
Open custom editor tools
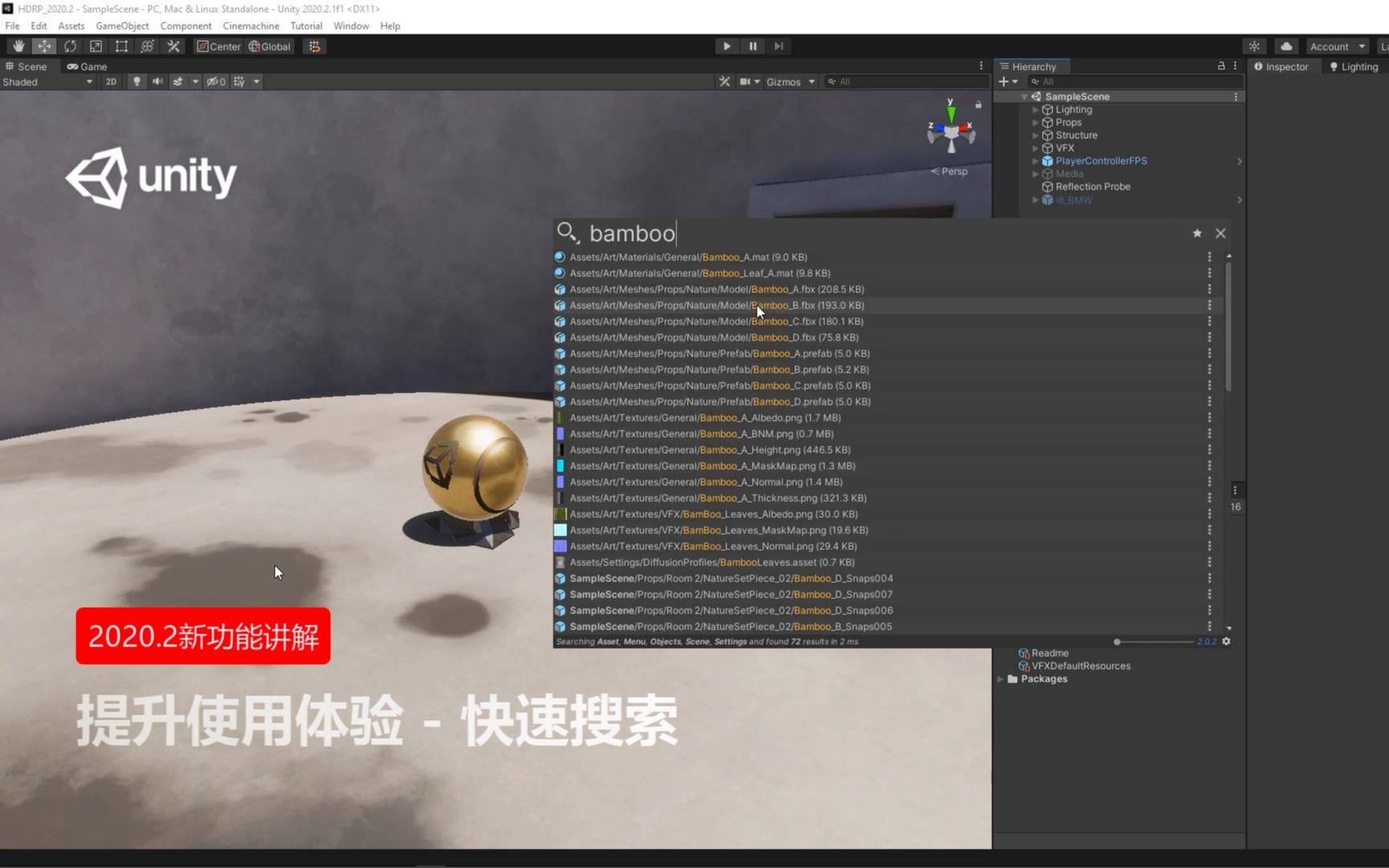[173, 47]
